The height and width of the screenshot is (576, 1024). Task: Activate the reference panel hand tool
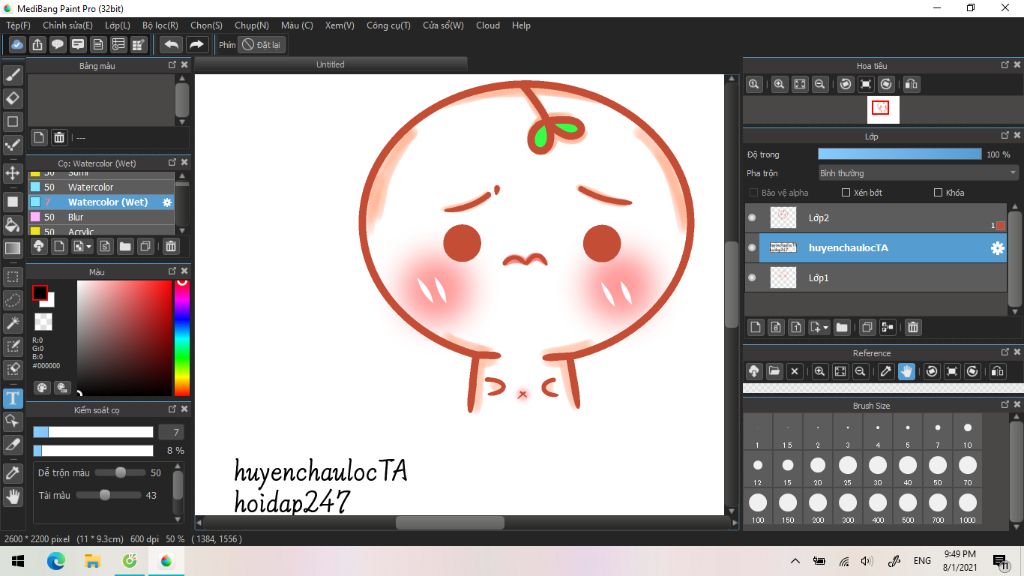coord(906,372)
